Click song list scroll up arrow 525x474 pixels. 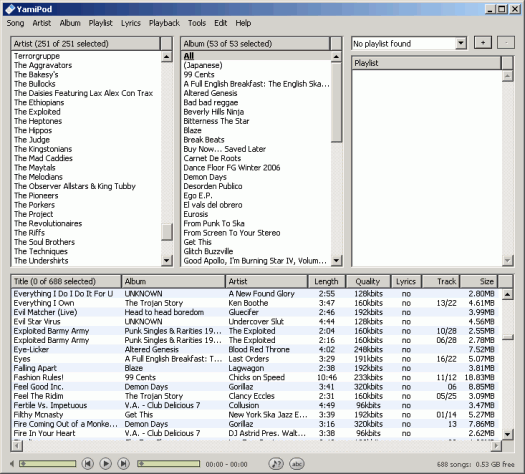click(x=508, y=295)
